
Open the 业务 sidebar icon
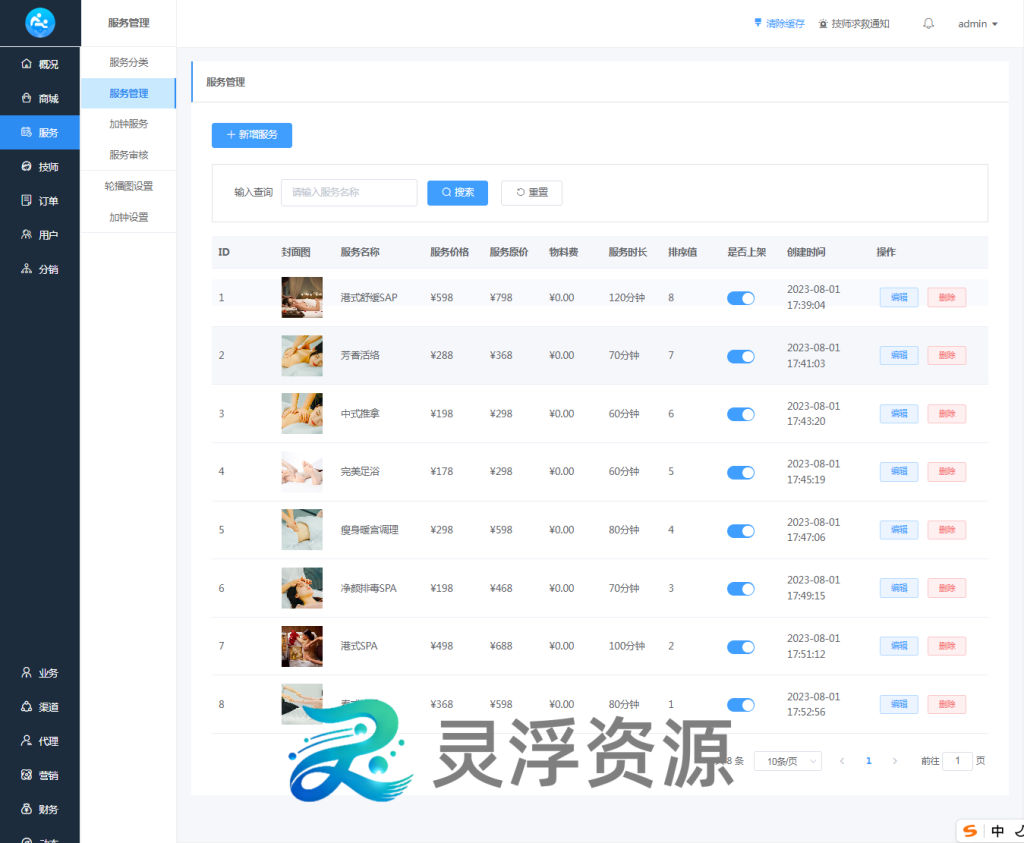(x=27, y=673)
